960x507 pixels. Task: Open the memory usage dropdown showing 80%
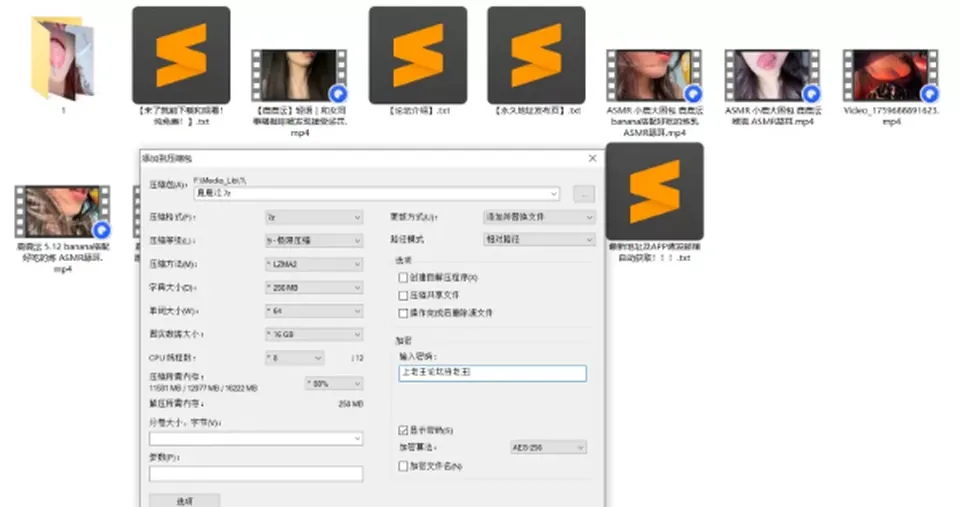tap(334, 384)
